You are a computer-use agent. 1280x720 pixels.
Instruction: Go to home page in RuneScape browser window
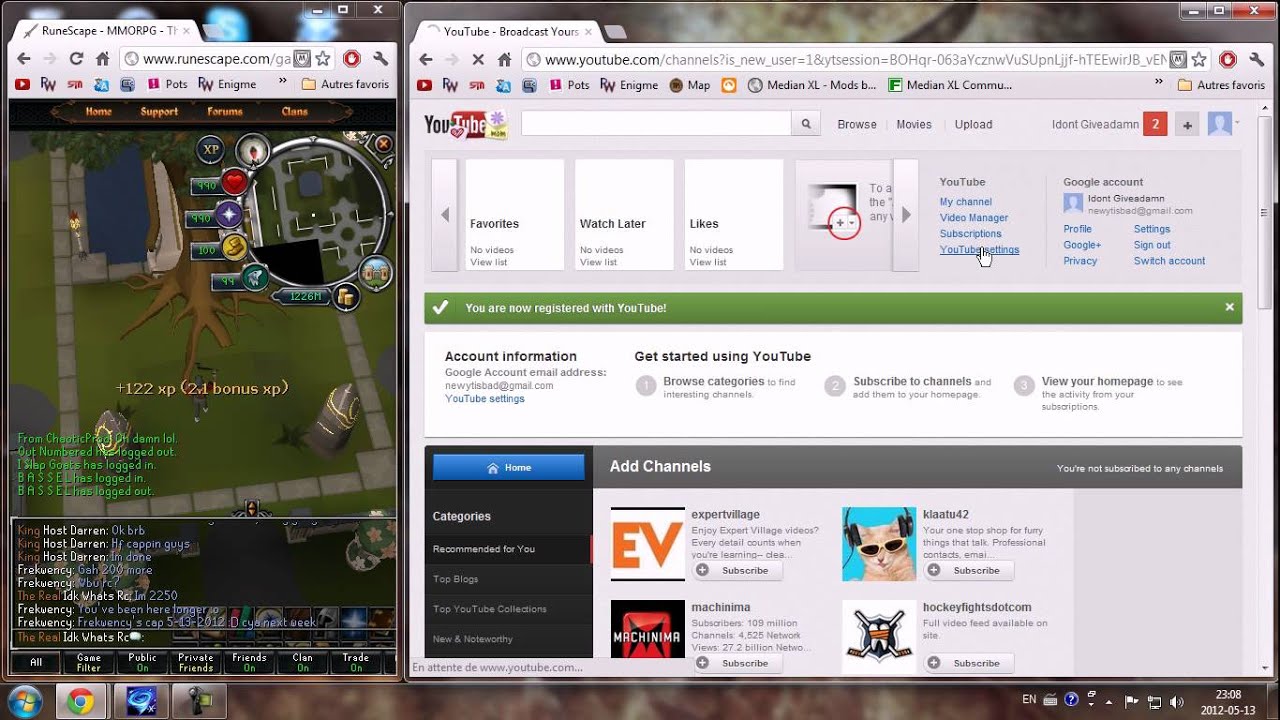[102, 59]
